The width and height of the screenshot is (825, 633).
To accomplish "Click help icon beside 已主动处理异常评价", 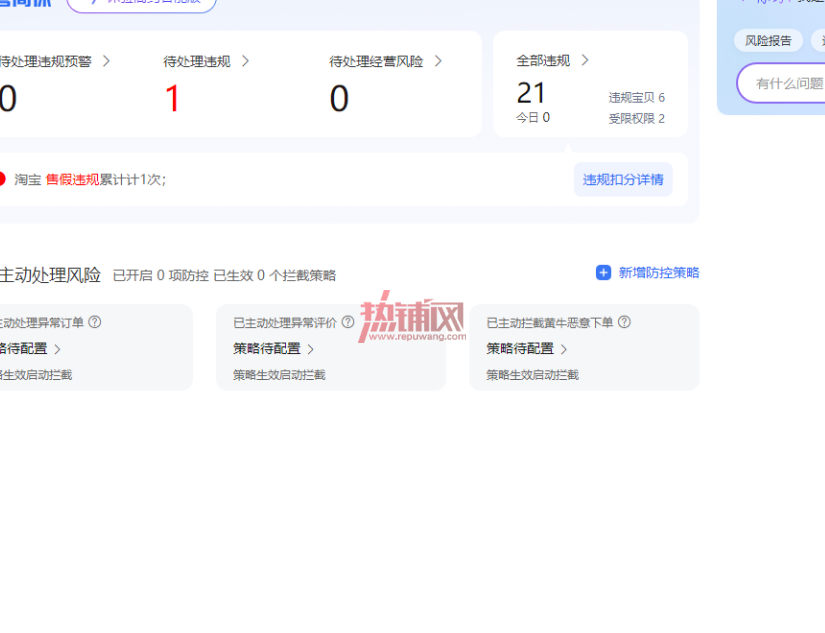I will coord(348,322).
